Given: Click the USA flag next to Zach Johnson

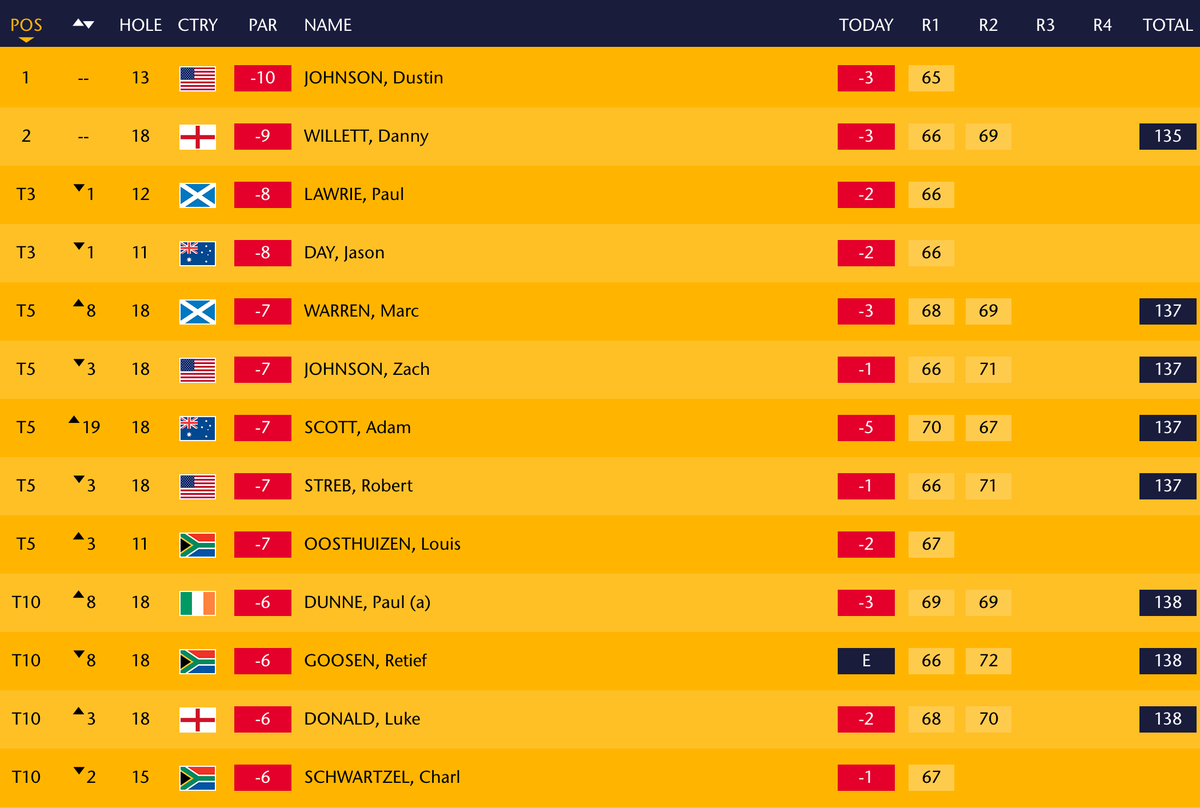Looking at the screenshot, I should 197,369.
